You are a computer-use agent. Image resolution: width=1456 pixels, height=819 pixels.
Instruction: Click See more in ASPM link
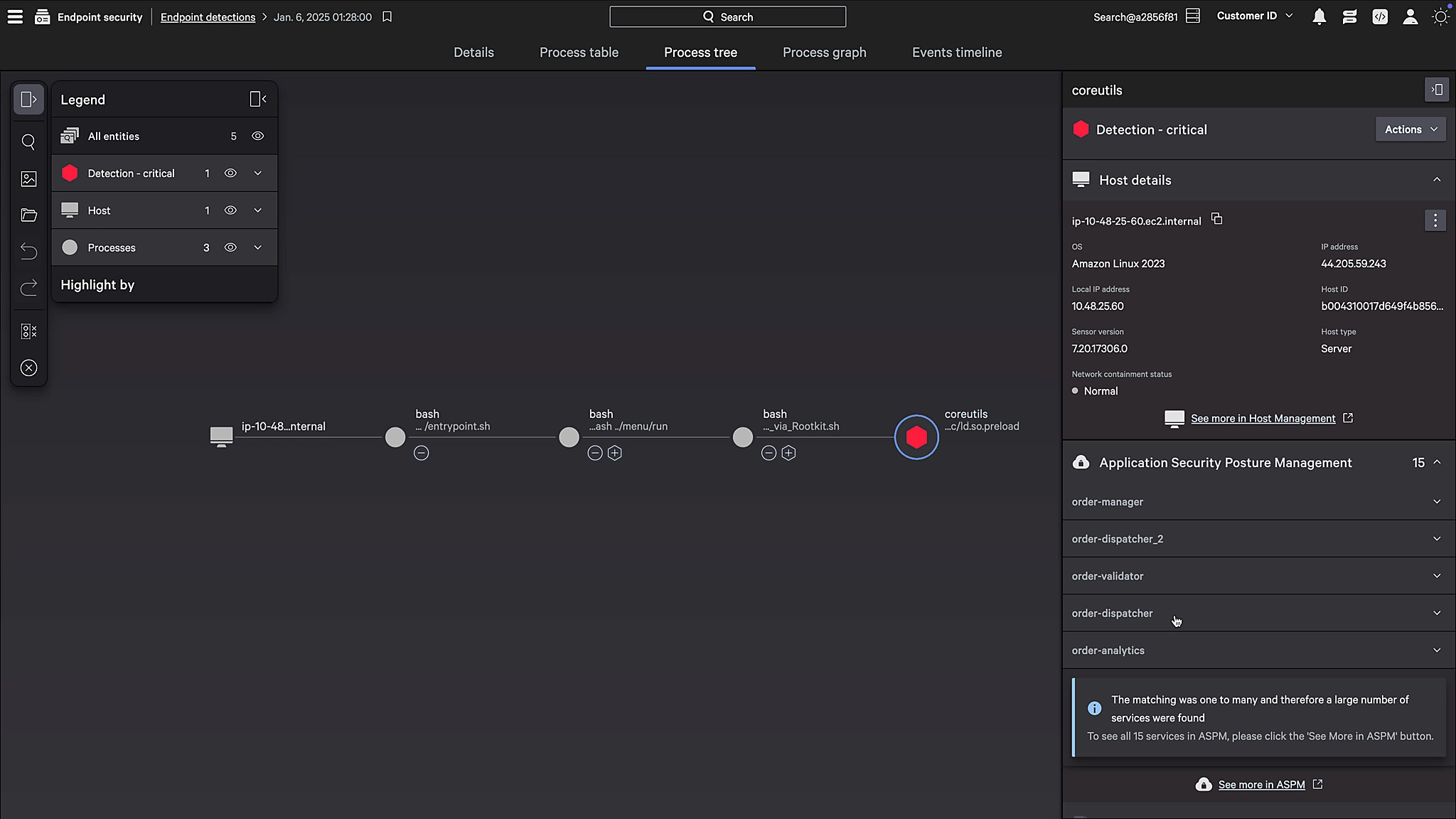pos(1261,785)
